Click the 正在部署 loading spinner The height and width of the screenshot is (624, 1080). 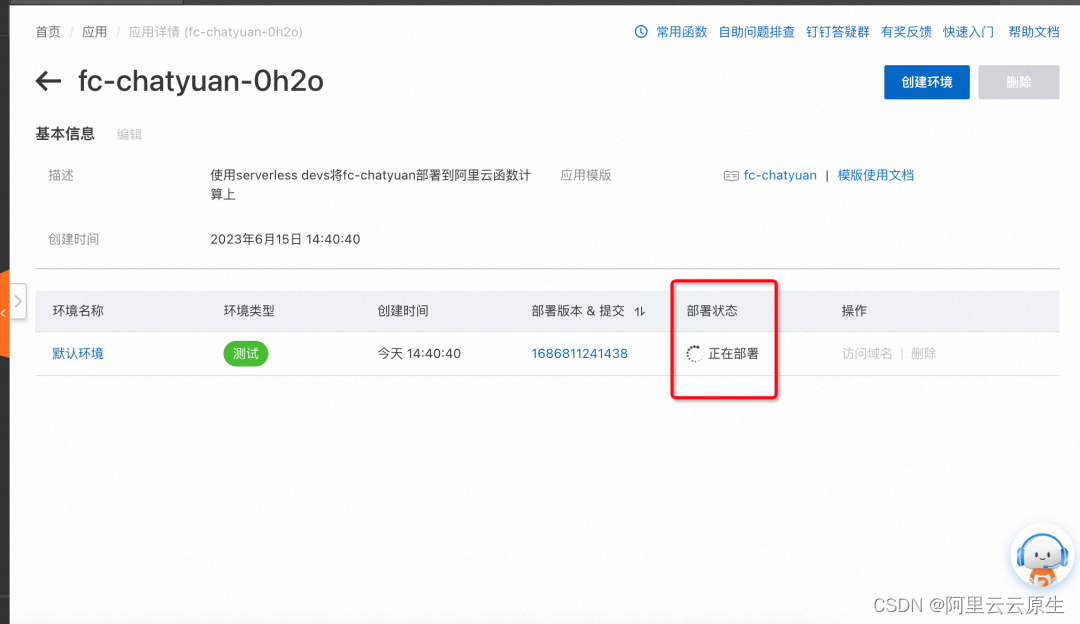695,353
